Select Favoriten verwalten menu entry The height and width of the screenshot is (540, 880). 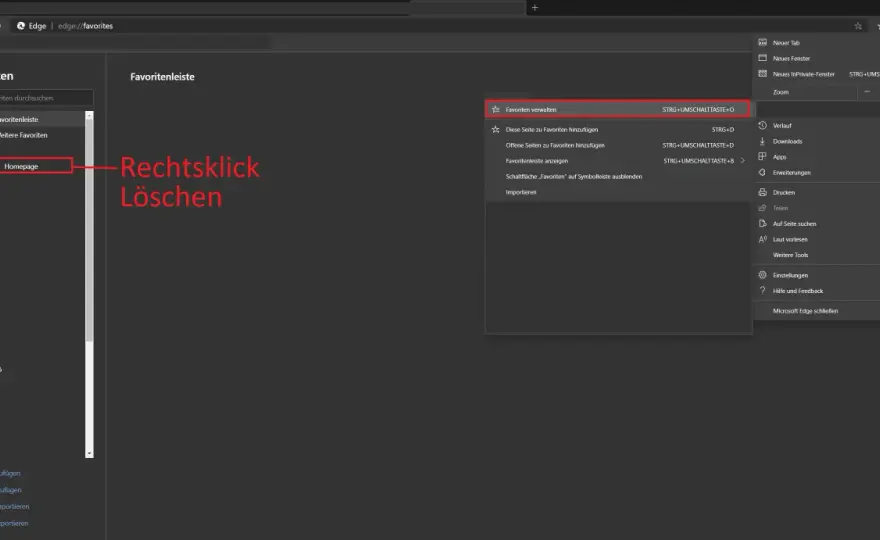[x=617, y=109]
